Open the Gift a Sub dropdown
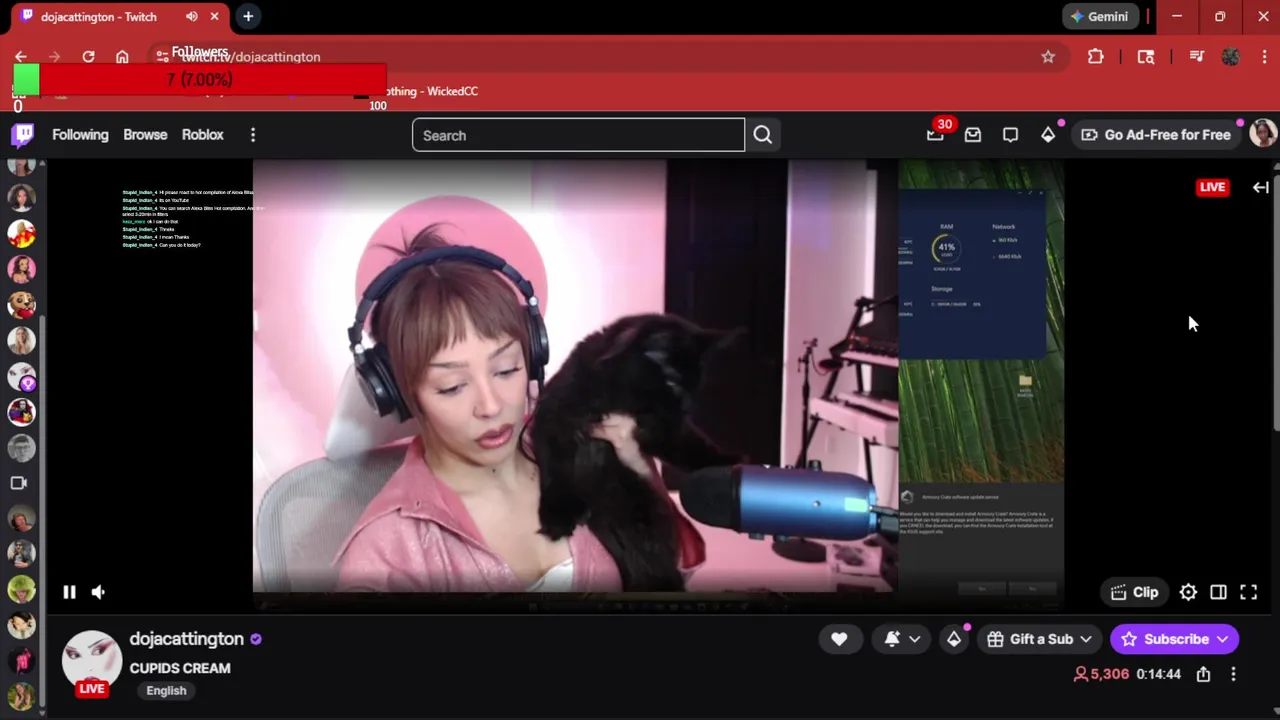Screen dimensions: 1280x720 click(1039, 639)
